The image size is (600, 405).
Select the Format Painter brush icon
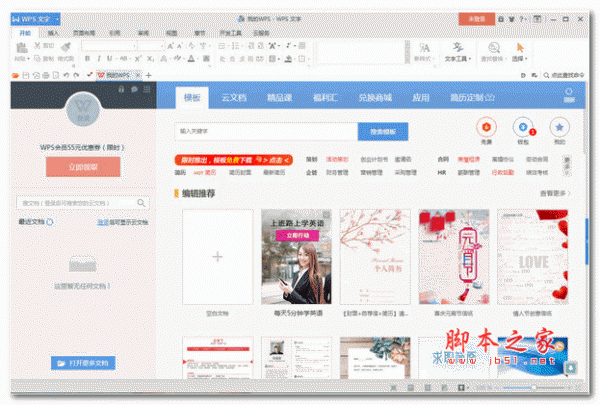(66, 47)
